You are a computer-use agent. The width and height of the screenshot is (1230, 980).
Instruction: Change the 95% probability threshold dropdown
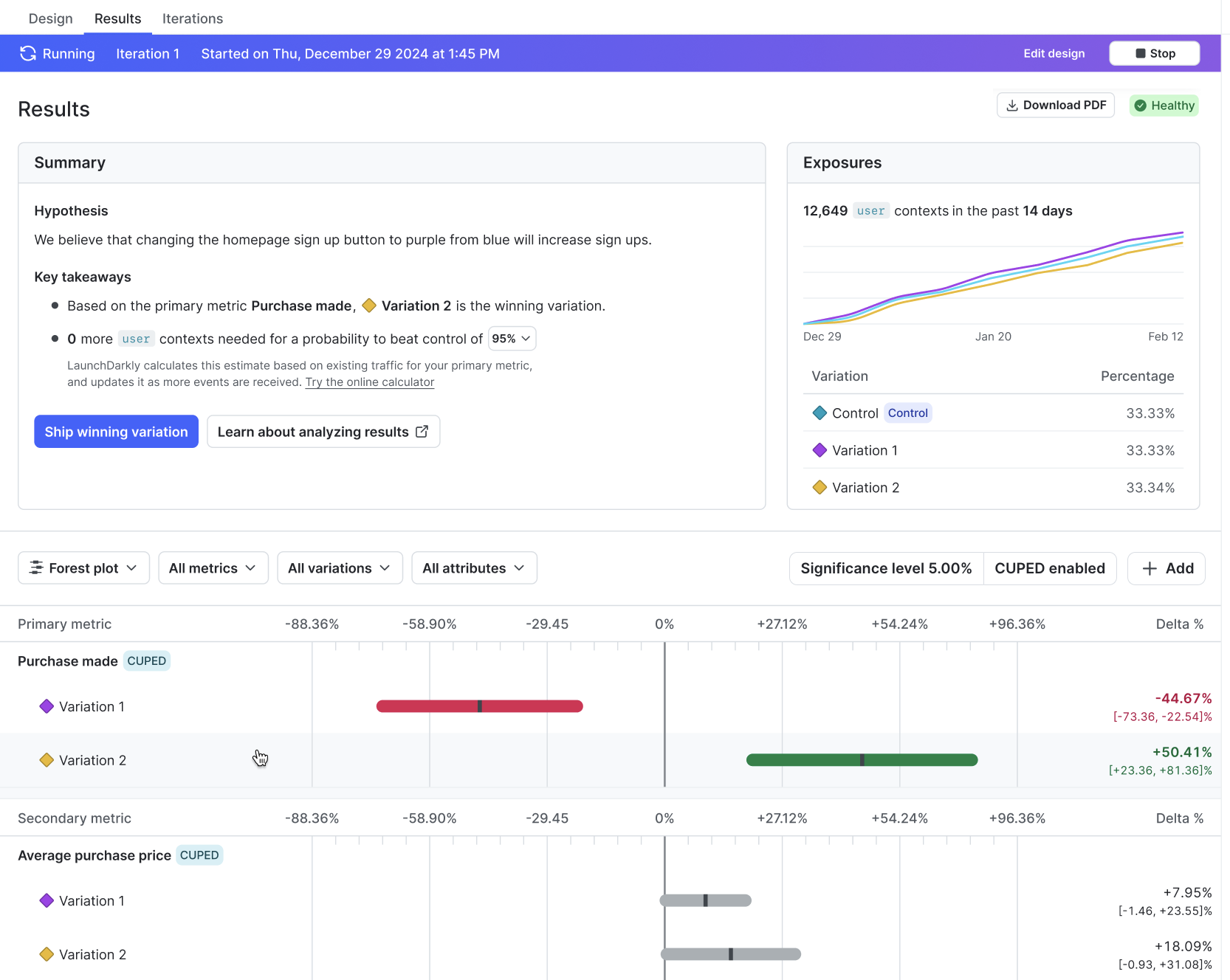coord(512,339)
